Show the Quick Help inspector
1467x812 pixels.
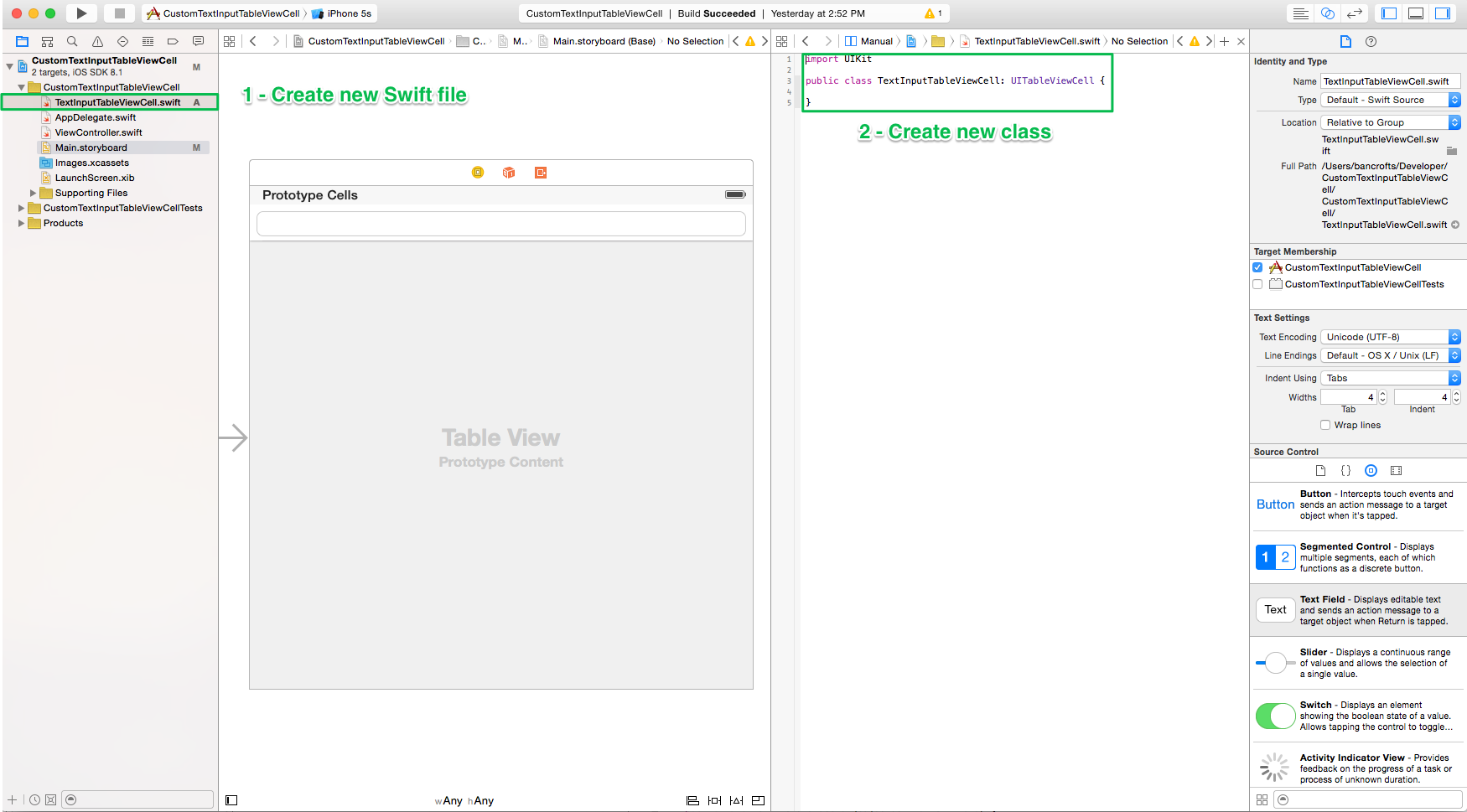click(1371, 41)
